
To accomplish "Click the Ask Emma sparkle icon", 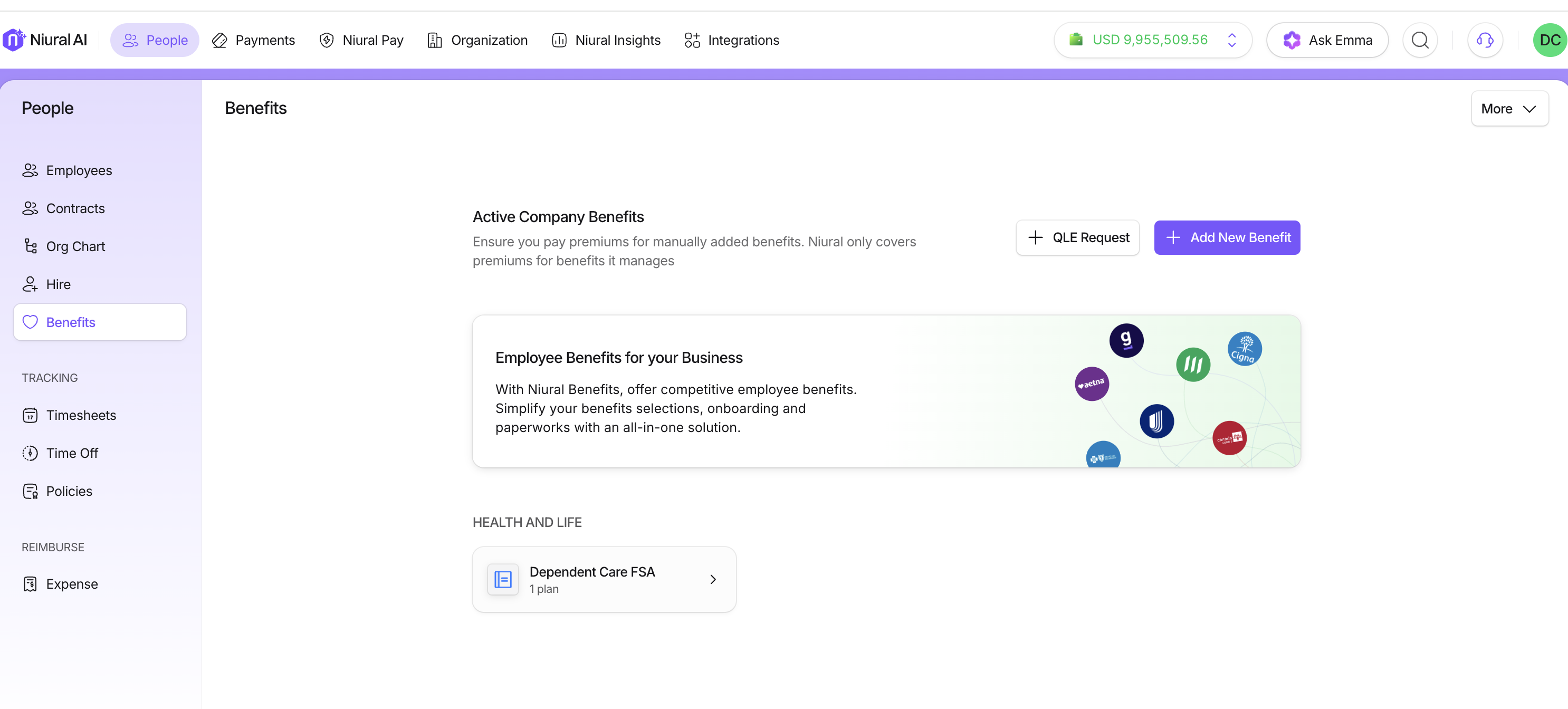I will point(1291,40).
